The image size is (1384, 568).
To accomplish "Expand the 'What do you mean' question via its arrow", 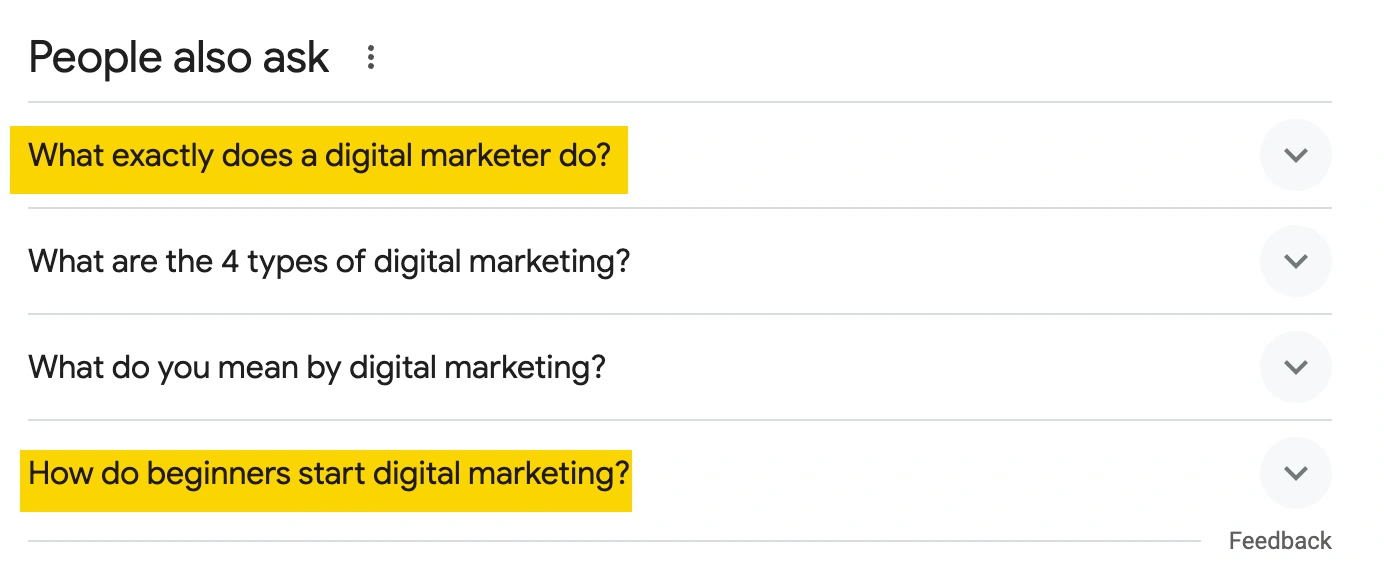I will click(x=1295, y=367).
